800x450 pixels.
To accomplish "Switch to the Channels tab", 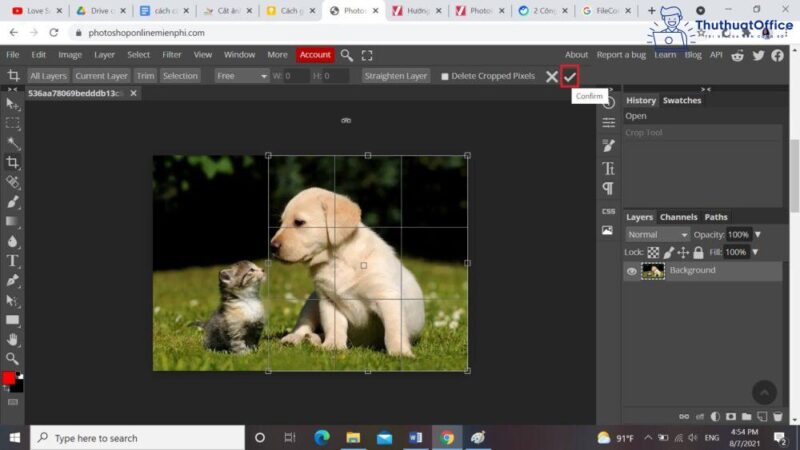I will 678,217.
